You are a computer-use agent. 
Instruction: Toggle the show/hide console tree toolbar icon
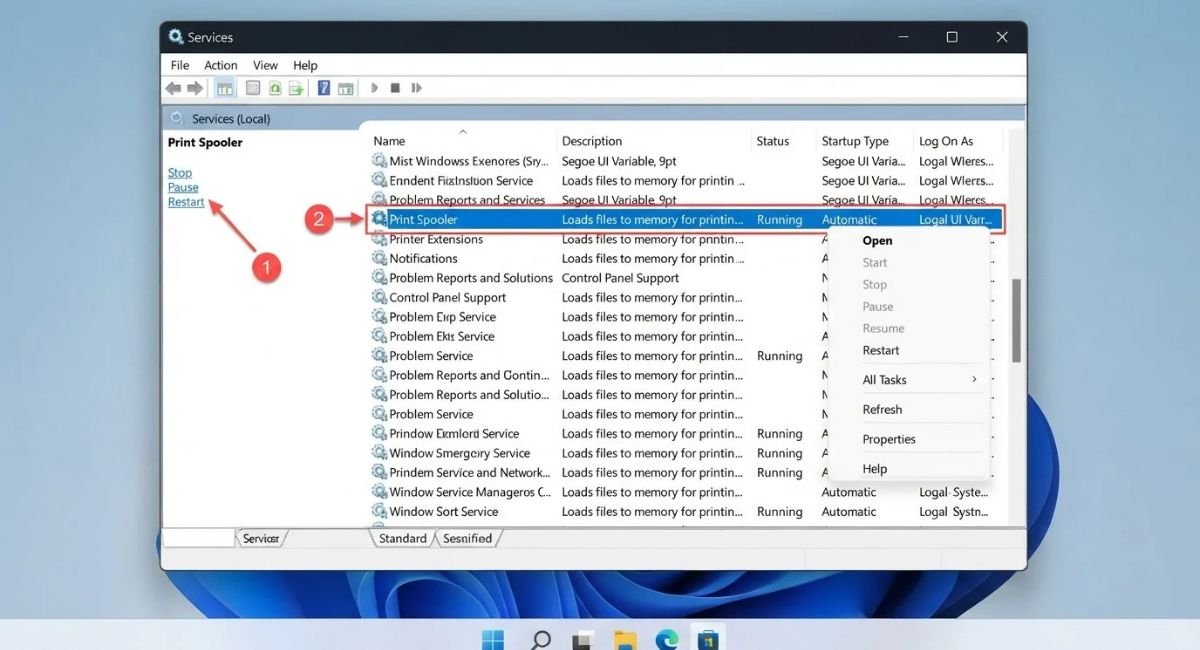coord(225,88)
